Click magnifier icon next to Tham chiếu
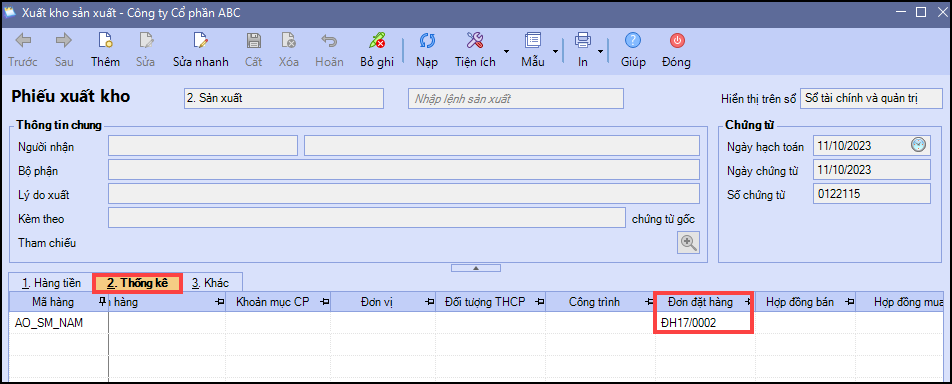The width and height of the screenshot is (952, 384). pyautogui.click(x=688, y=242)
